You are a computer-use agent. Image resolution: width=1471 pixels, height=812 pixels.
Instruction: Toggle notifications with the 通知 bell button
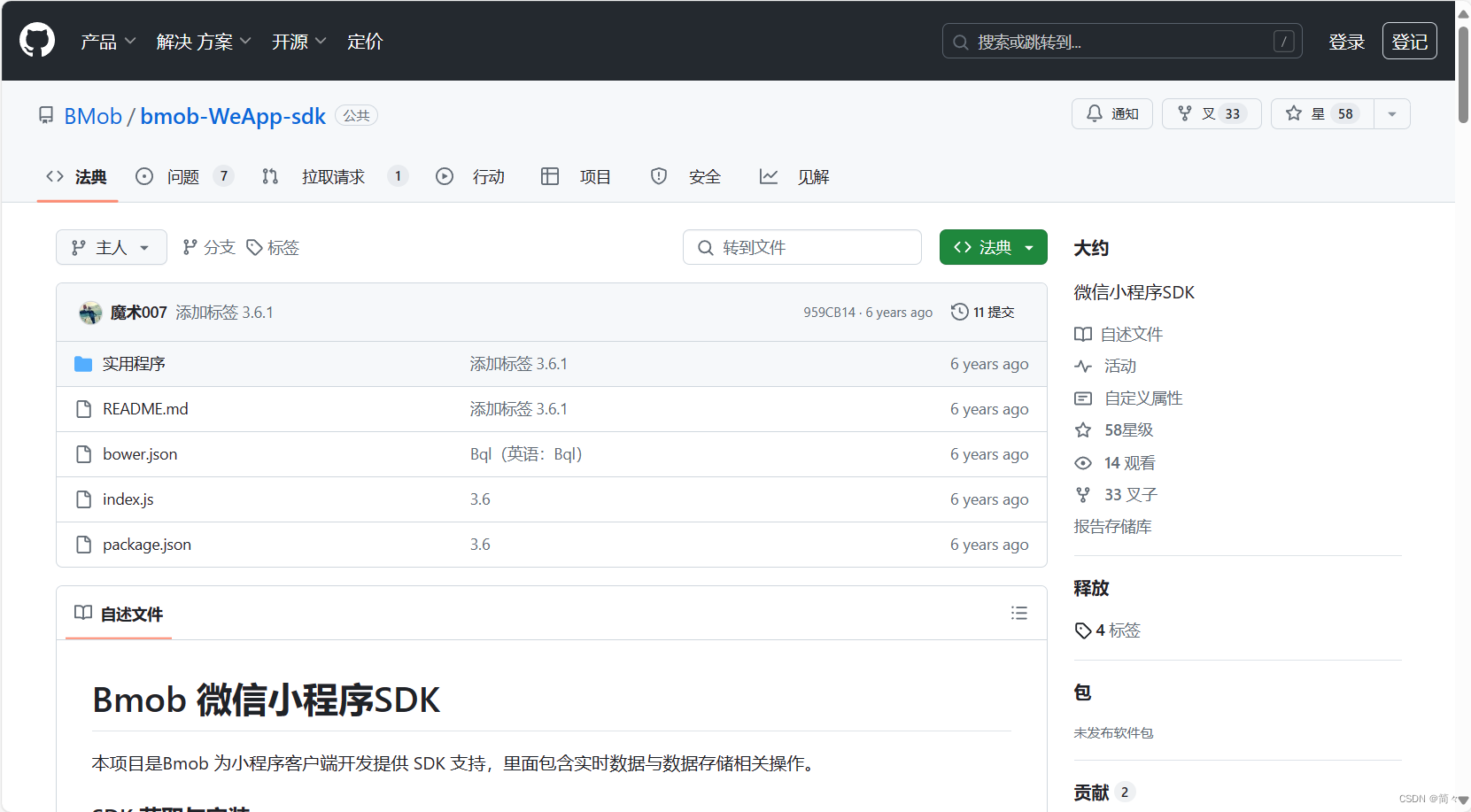(x=1112, y=113)
